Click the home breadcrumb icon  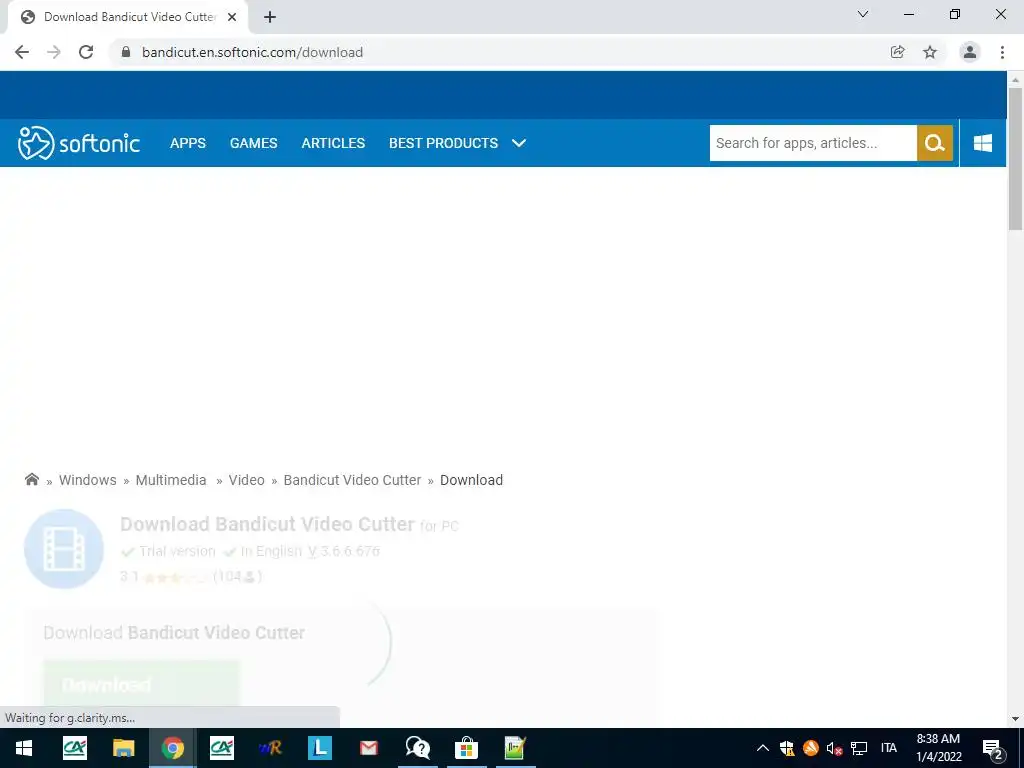point(31,479)
